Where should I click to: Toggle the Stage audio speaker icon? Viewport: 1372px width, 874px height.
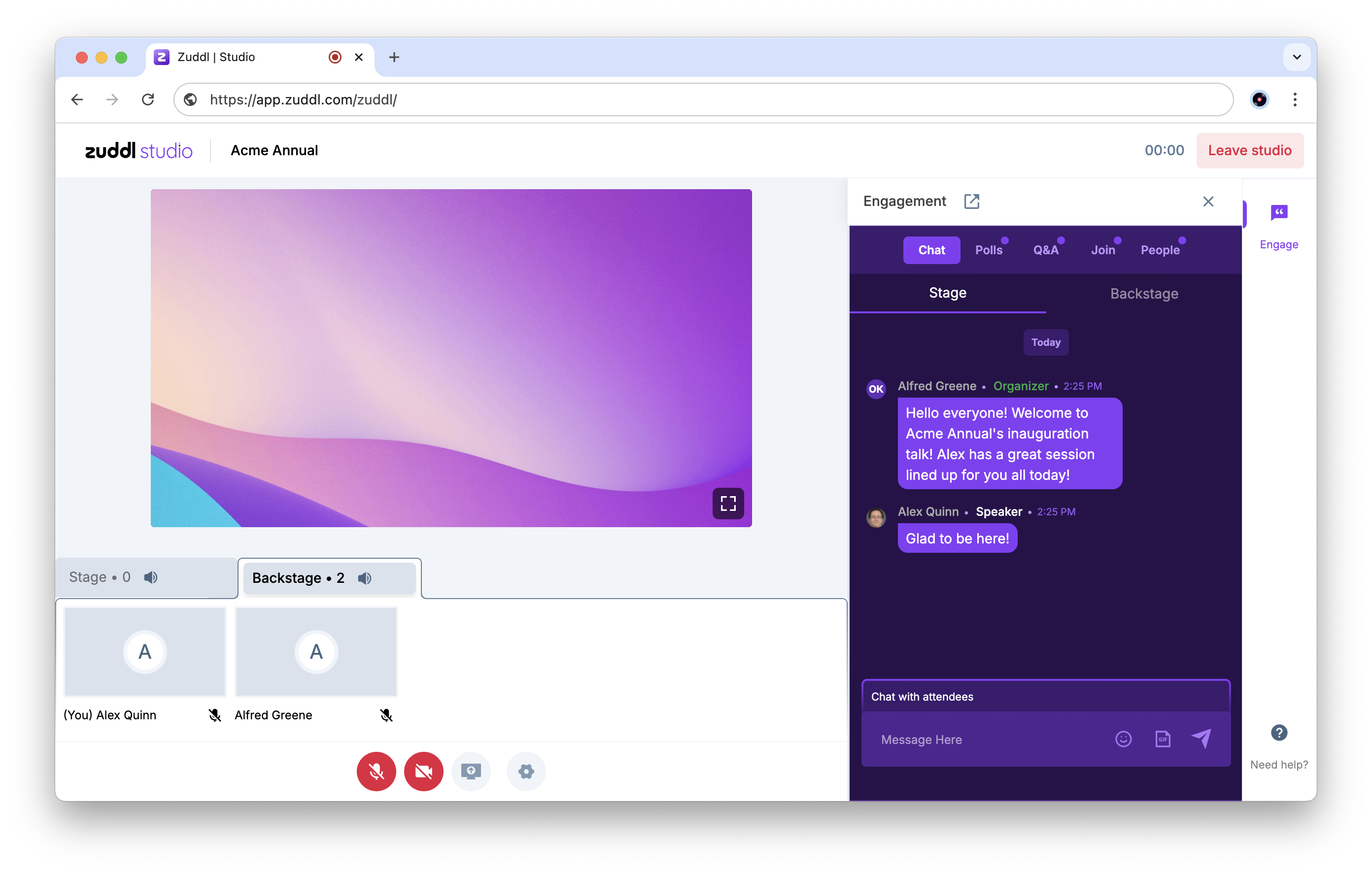(x=150, y=577)
